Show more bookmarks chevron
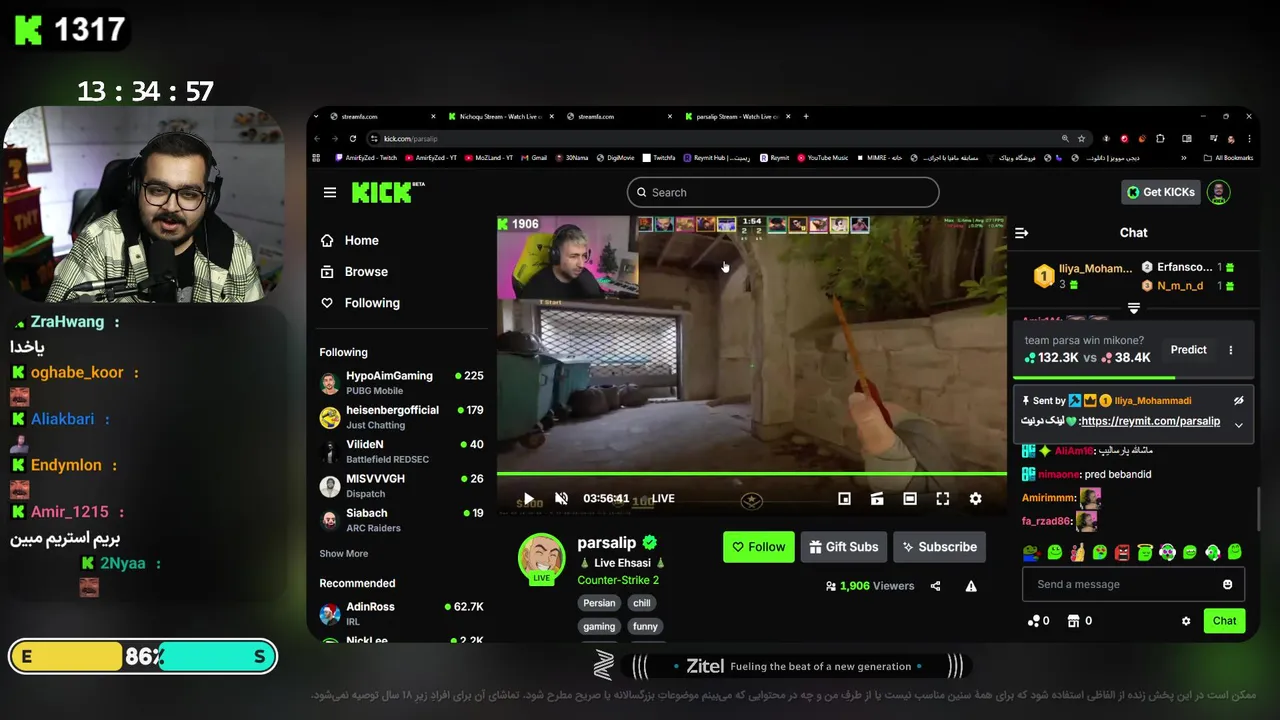 (x=1184, y=158)
